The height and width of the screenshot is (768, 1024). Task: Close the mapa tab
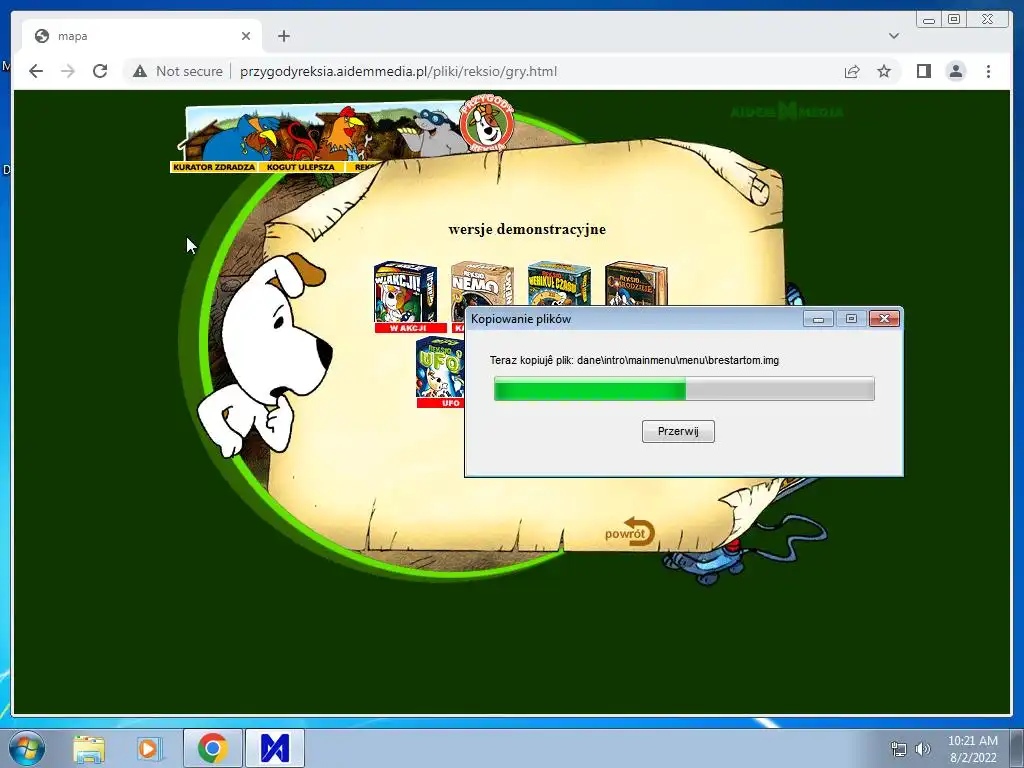[x=246, y=36]
